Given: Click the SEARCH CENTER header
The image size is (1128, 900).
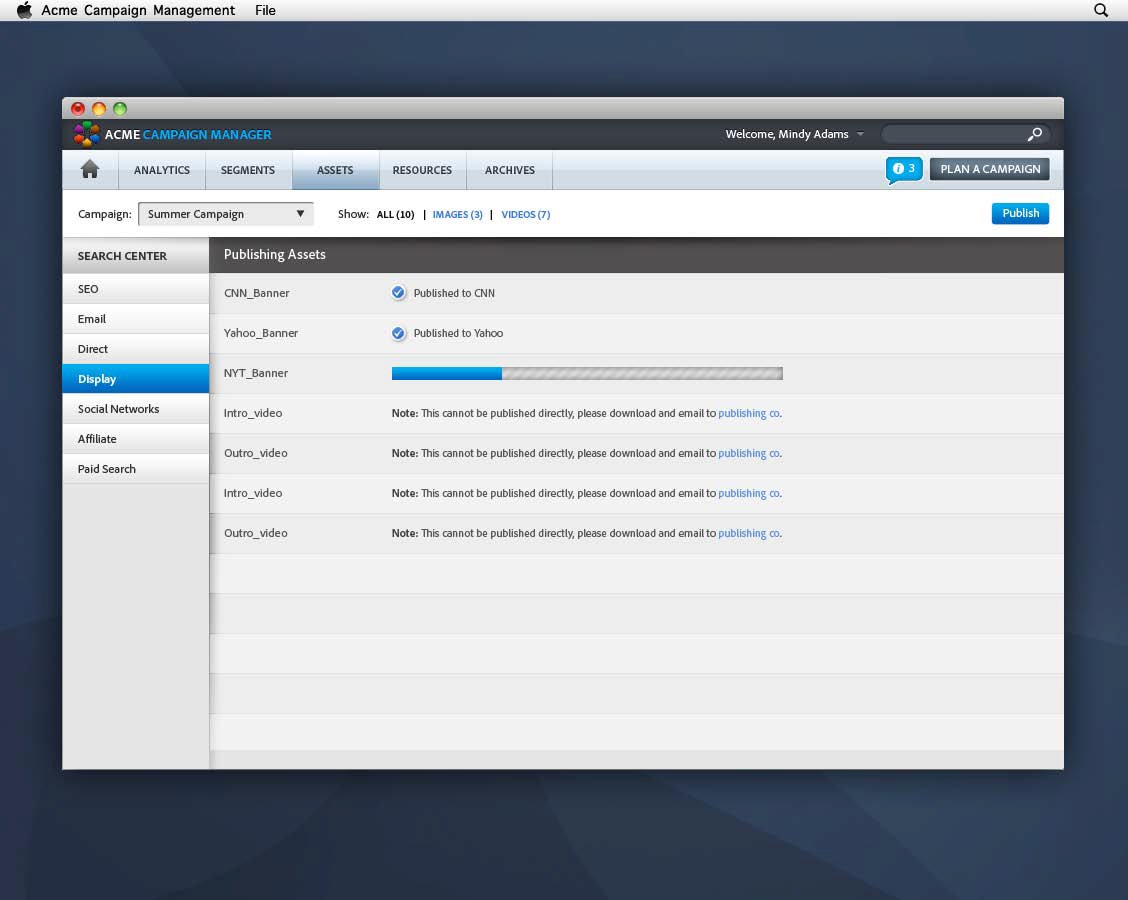Looking at the screenshot, I should pos(136,255).
